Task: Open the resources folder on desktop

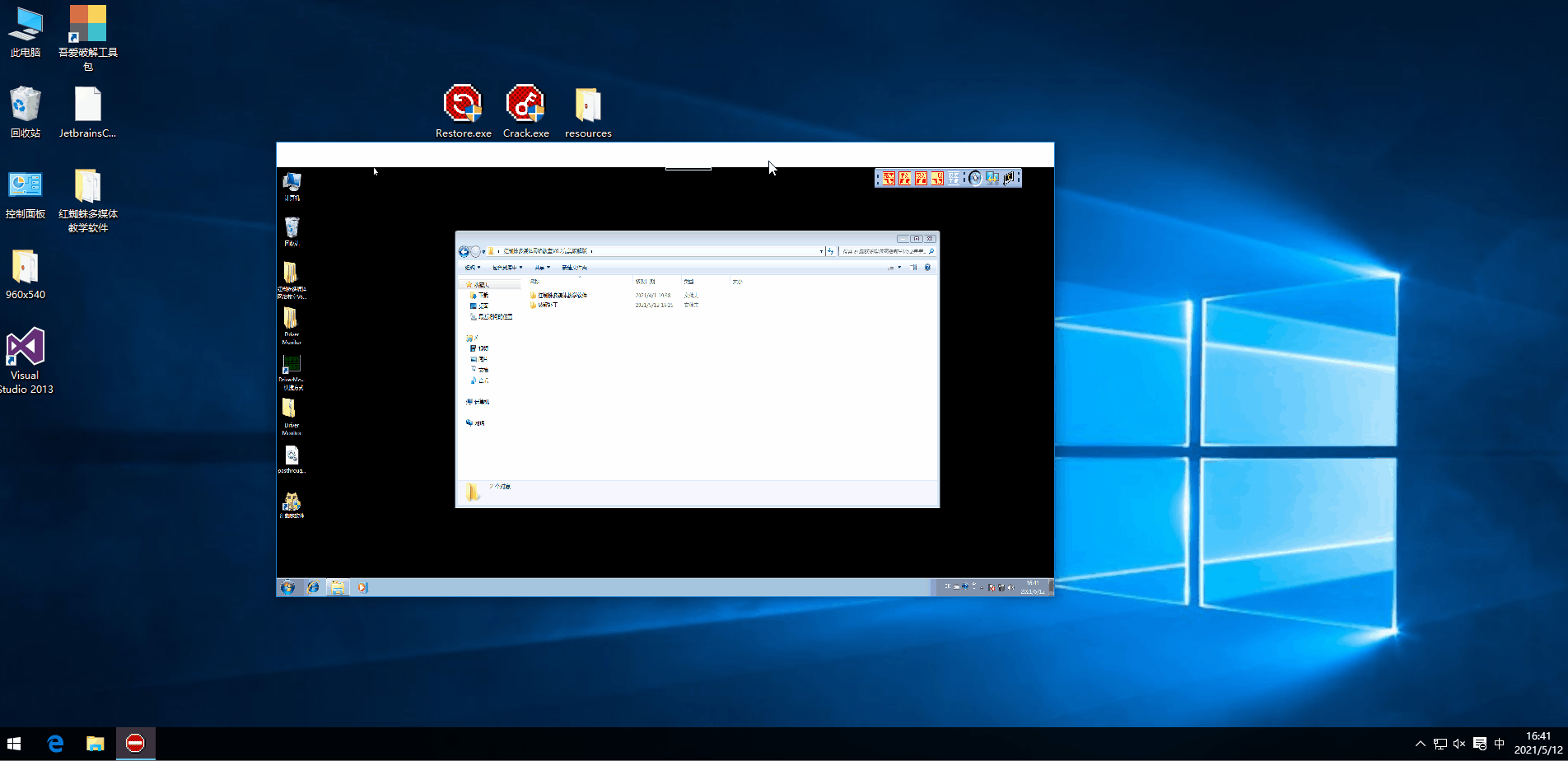Action: [588, 105]
